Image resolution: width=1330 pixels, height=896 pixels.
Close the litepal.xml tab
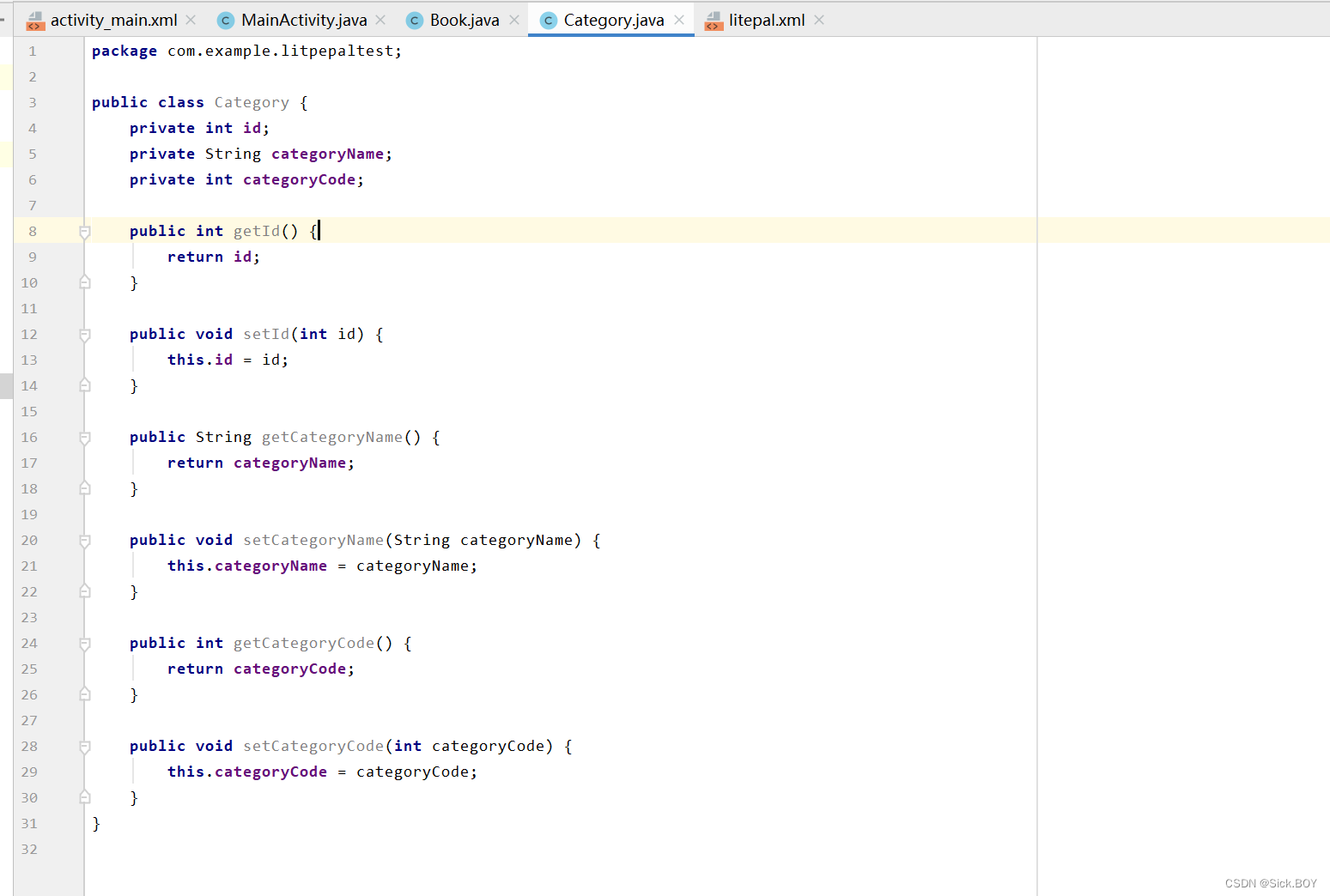818,20
